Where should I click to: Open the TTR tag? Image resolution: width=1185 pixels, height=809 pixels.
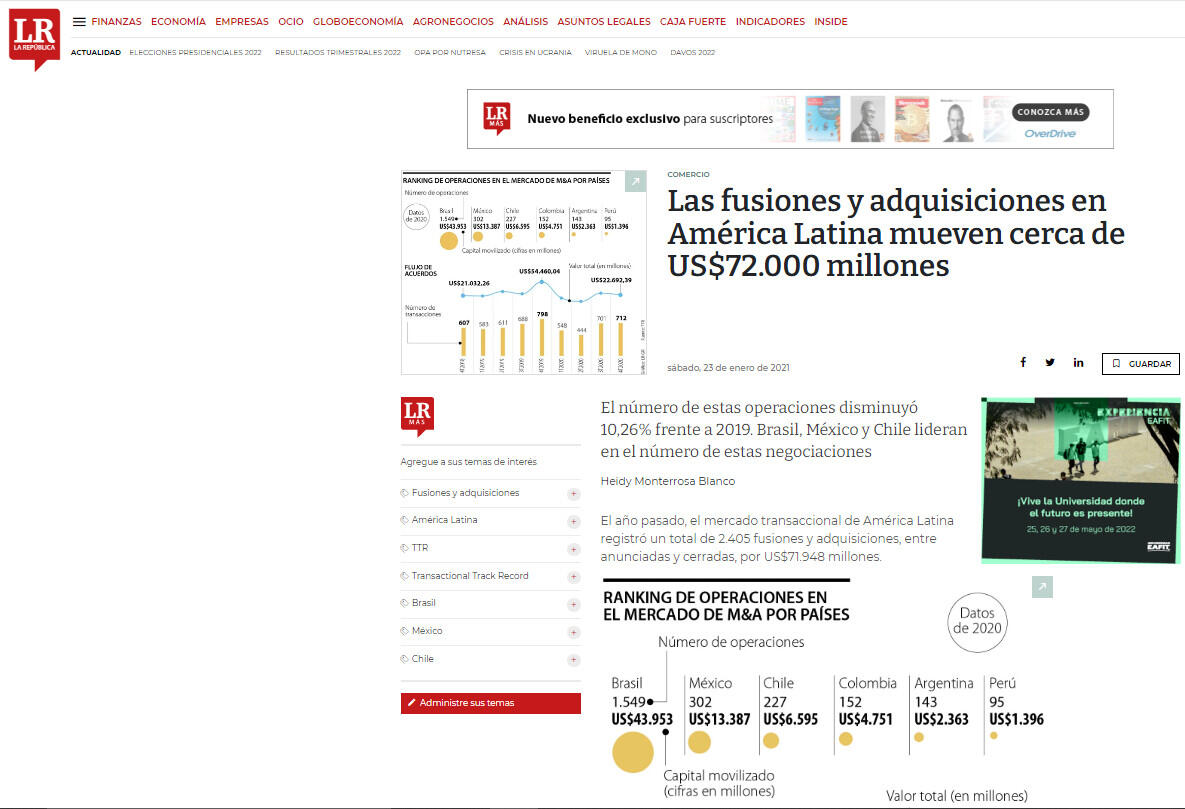click(x=420, y=548)
